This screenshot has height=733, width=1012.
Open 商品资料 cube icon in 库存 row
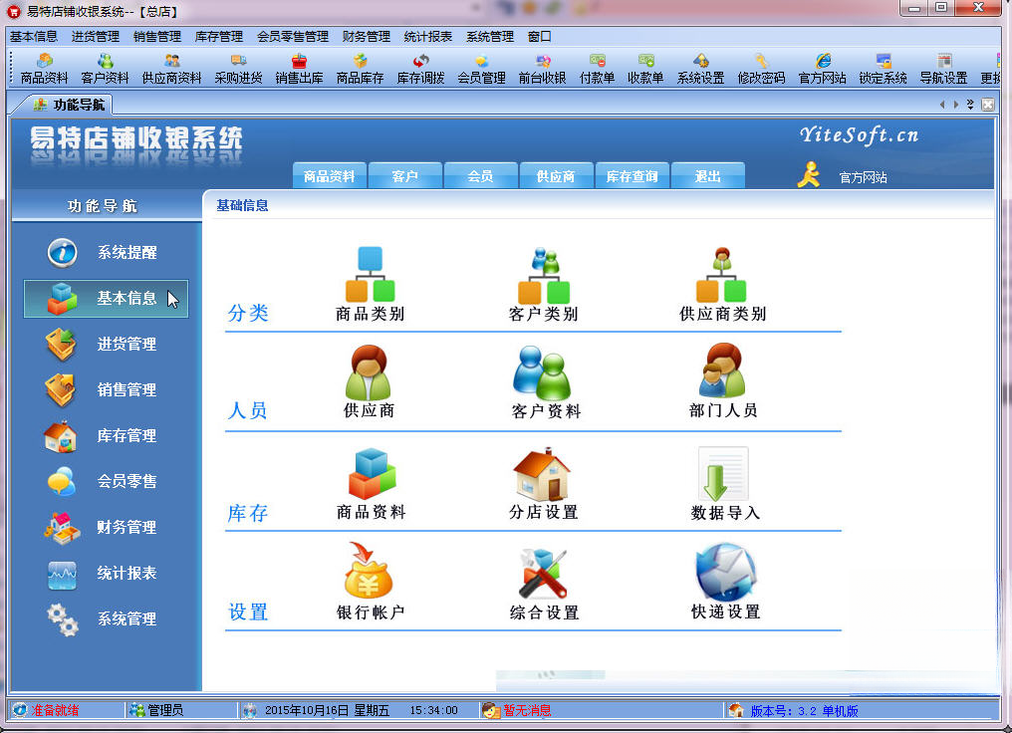tap(371, 483)
